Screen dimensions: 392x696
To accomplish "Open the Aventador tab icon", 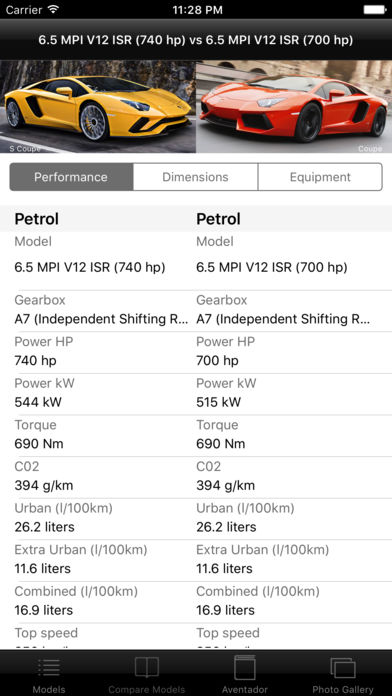I will [245, 667].
